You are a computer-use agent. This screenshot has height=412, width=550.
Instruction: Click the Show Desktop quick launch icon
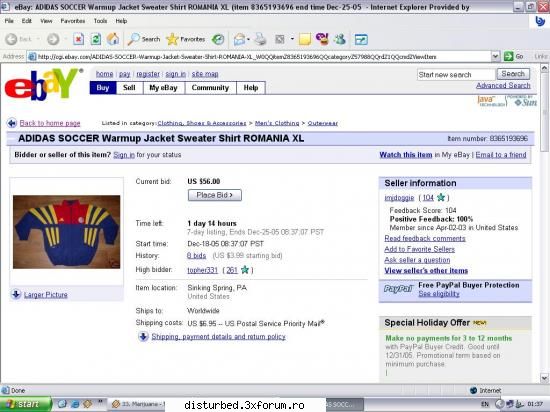62,404
